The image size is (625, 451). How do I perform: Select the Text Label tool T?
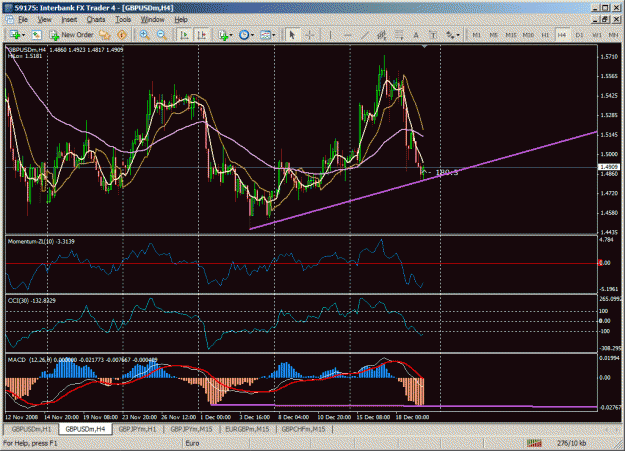pyautogui.click(x=433, y=35)
